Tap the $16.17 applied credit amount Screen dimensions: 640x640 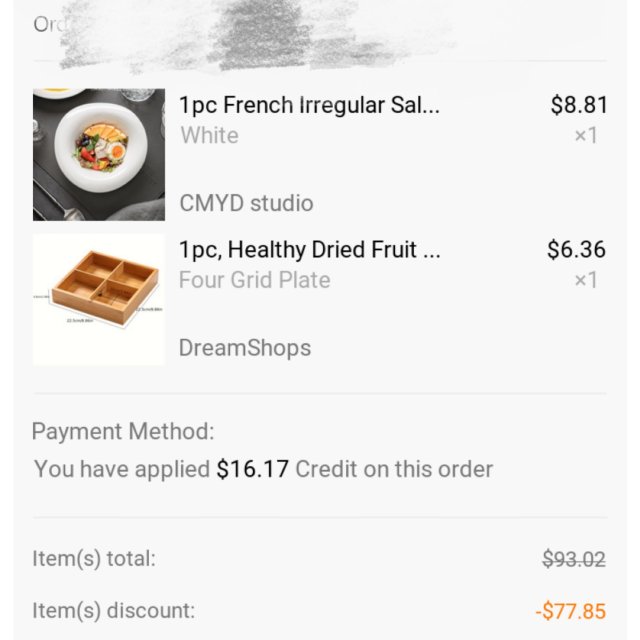252,469
